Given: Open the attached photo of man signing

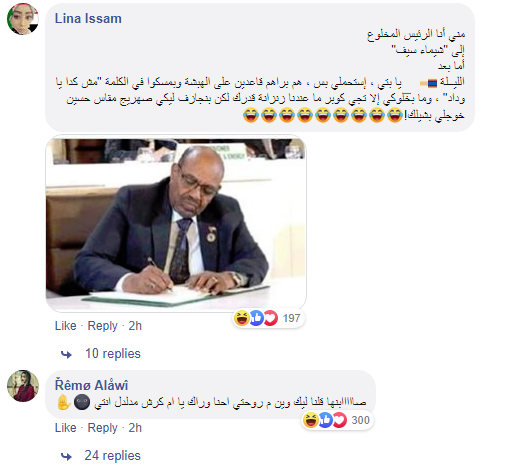Looking at the screenshot, I should [x=176, y=222].
